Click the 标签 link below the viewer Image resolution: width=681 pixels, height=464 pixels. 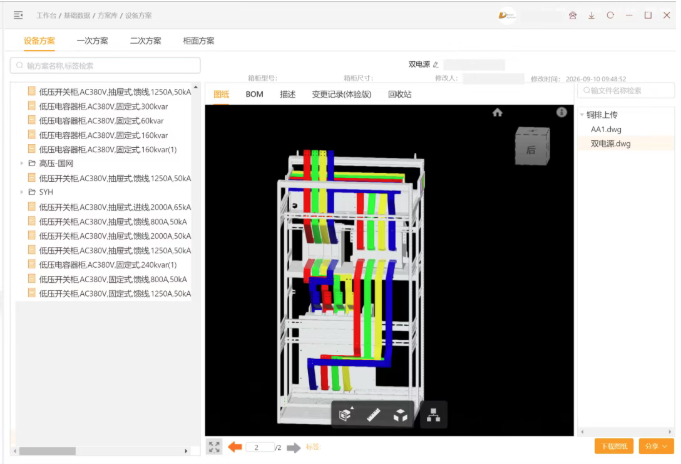tap(313, 447)
